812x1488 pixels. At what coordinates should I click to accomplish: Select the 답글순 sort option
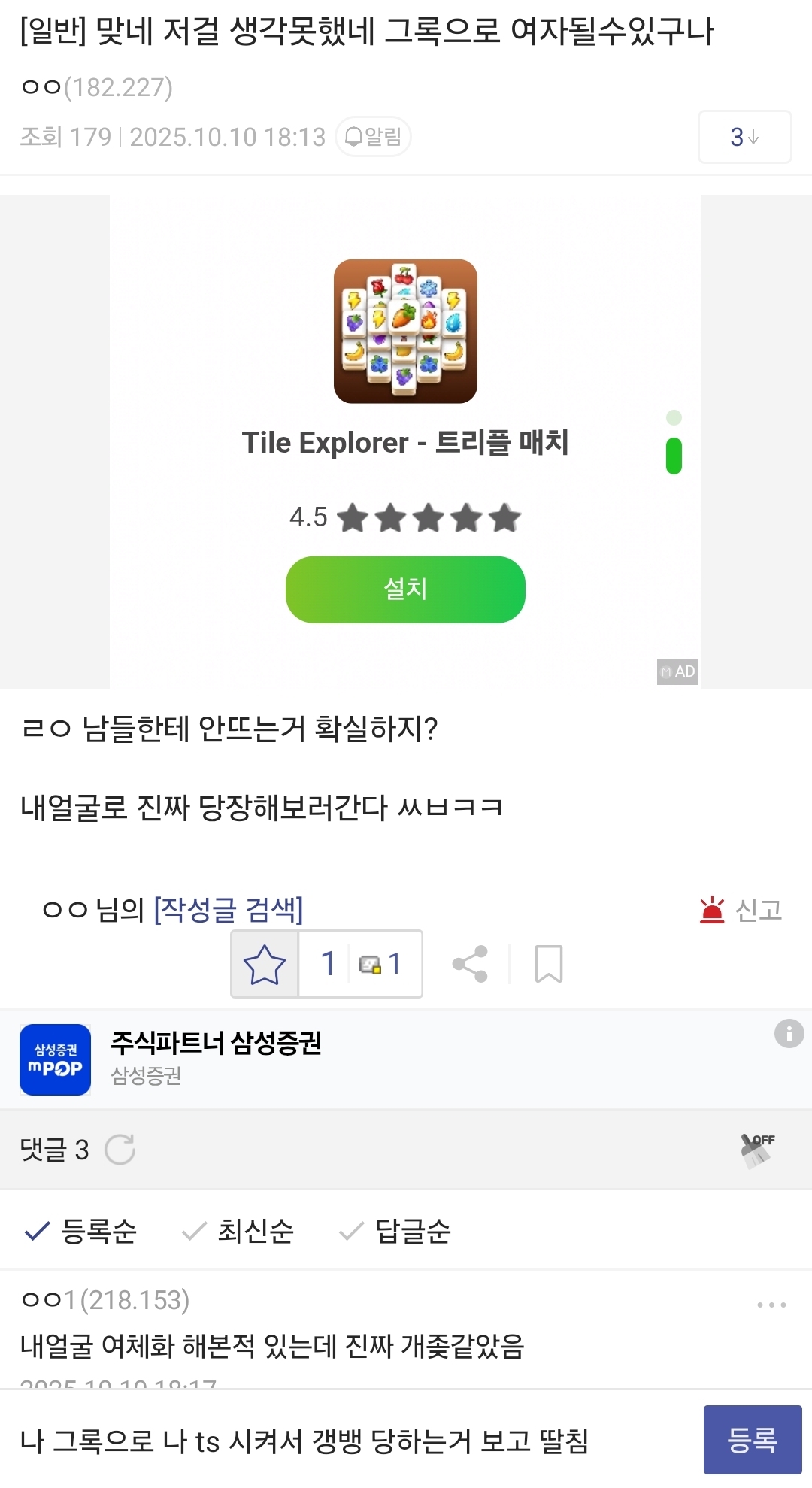(395, 1231)
